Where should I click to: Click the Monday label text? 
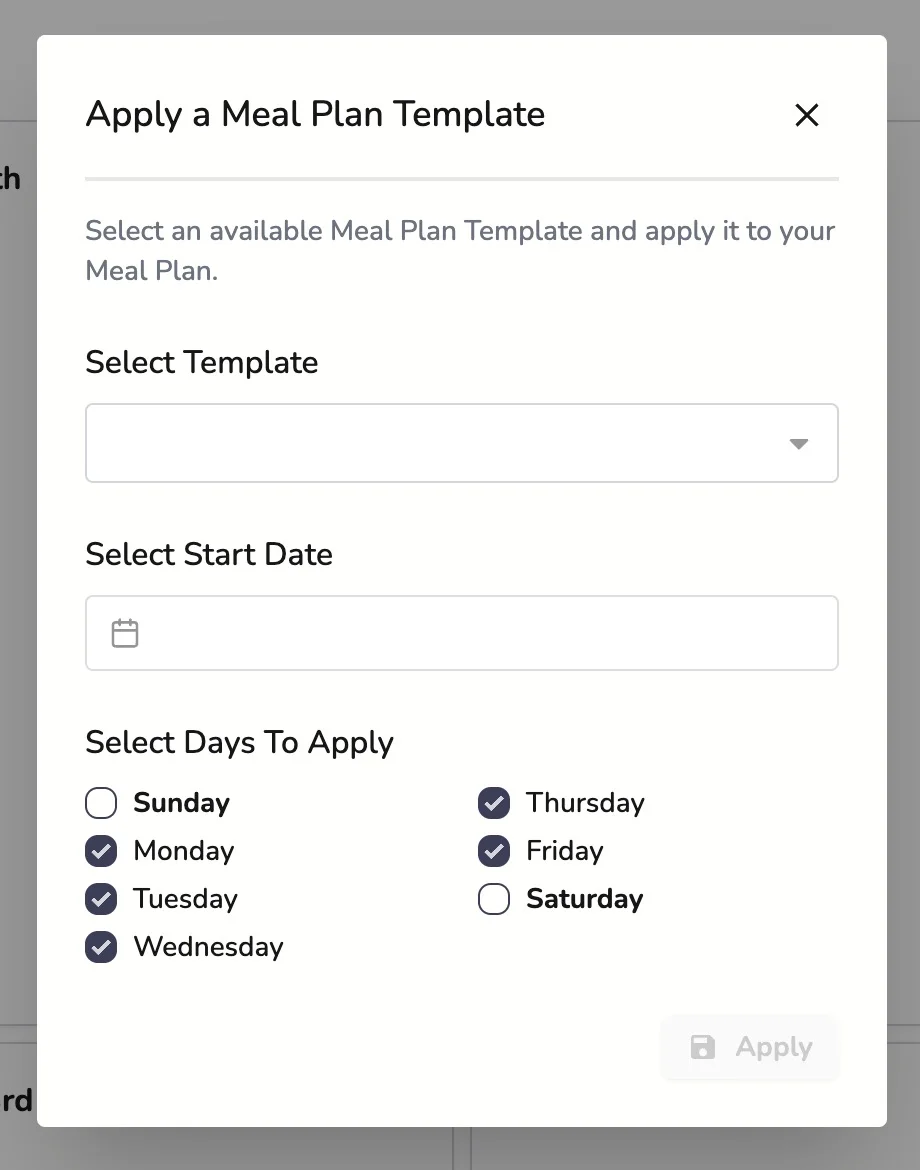coord(183,851)
